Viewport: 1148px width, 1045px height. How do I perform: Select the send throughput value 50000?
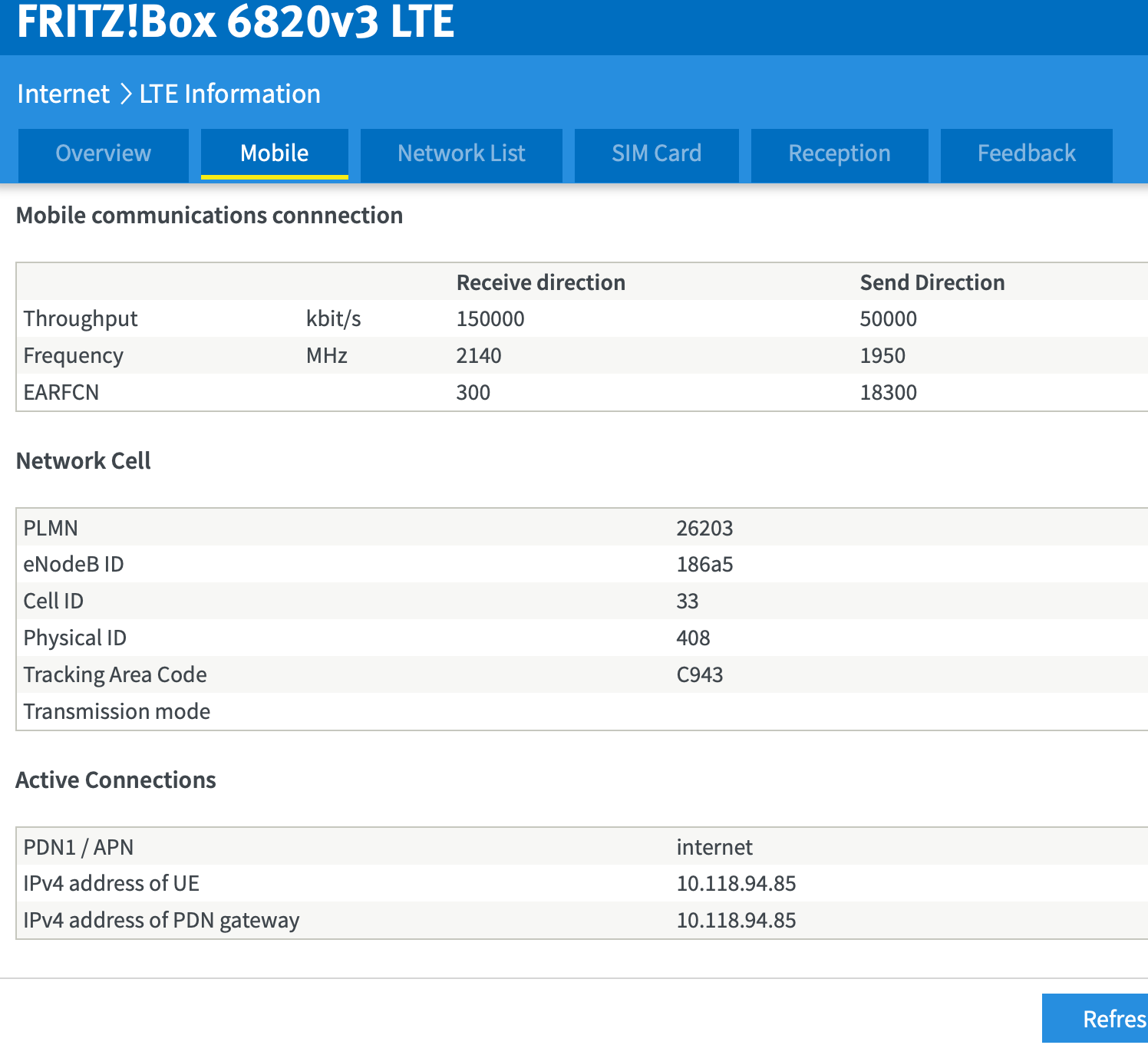point(889,319)
